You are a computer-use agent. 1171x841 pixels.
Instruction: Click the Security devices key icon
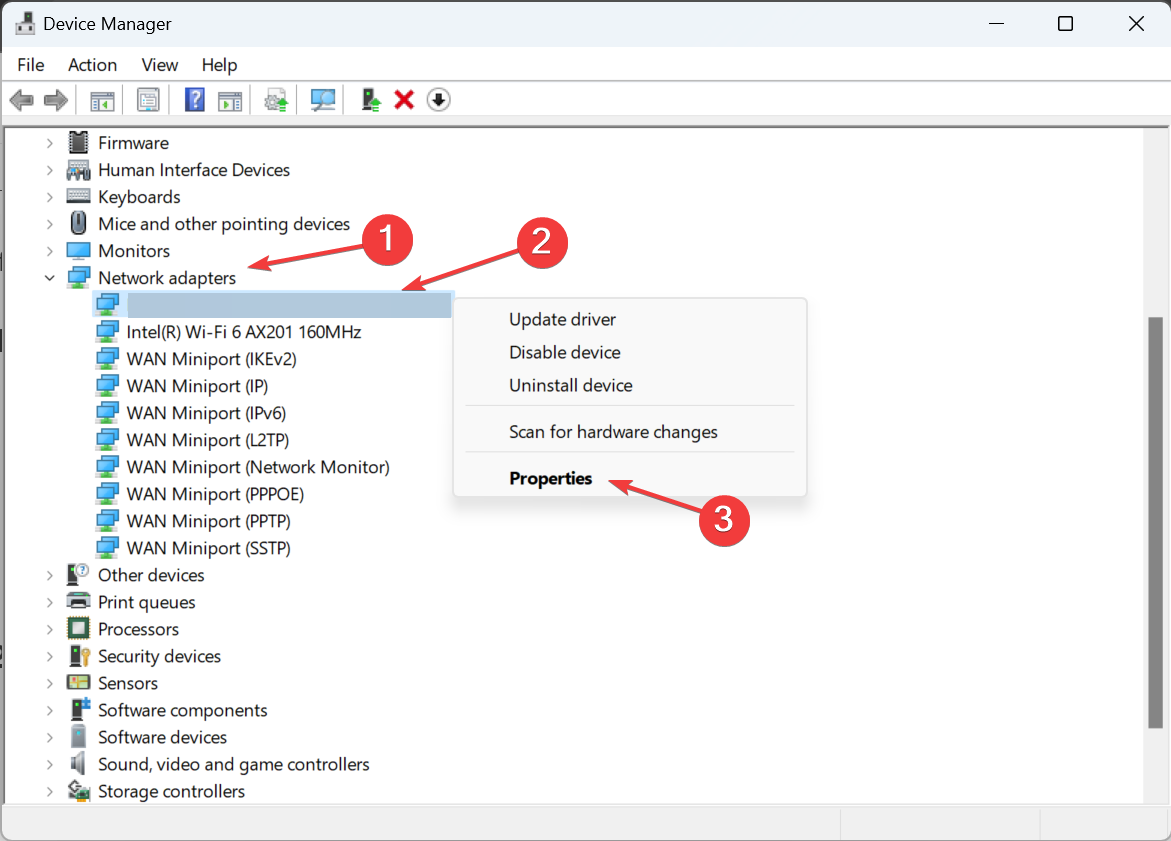click(79, 656)
